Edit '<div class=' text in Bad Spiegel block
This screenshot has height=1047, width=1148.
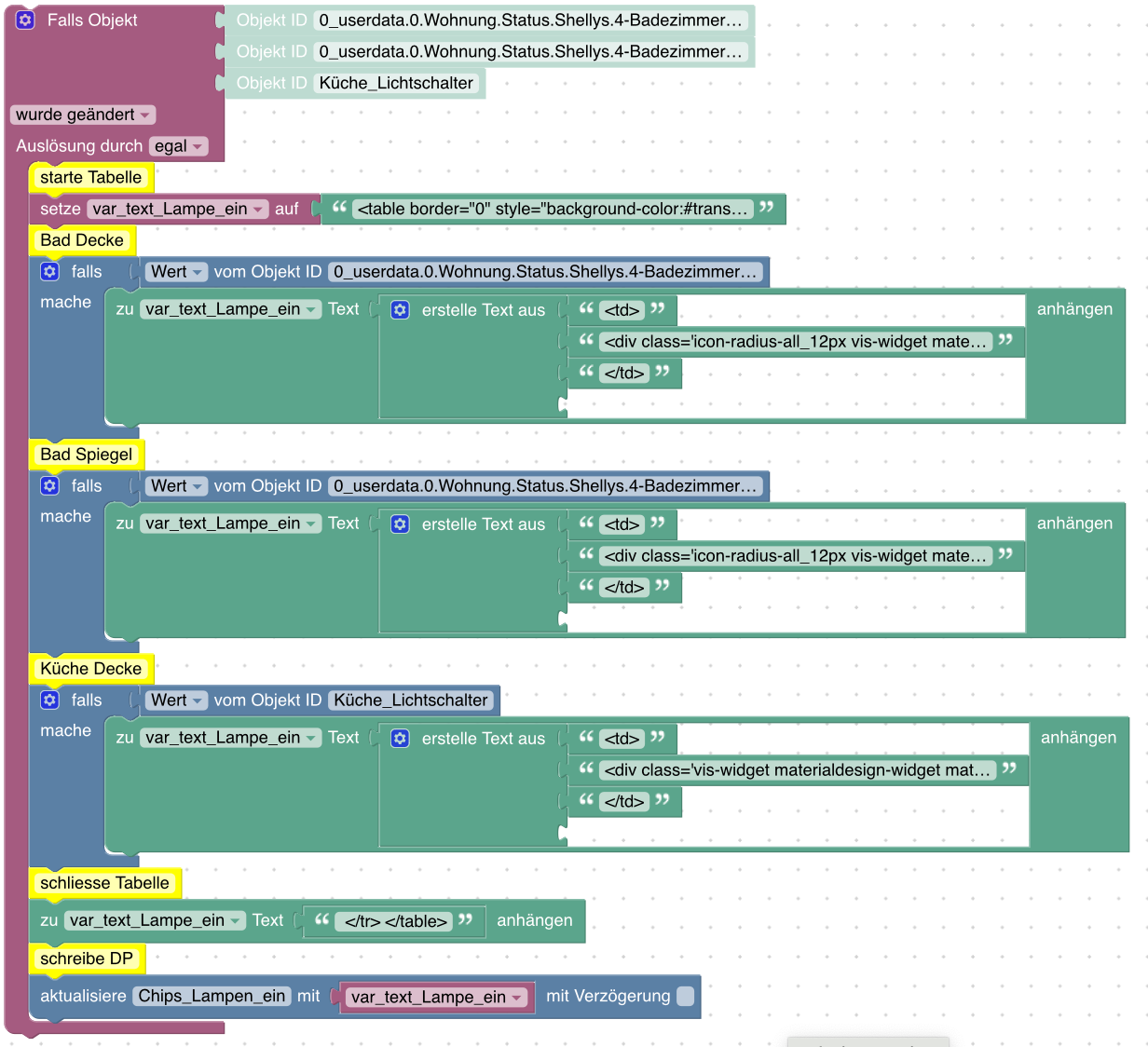point(796,556)
